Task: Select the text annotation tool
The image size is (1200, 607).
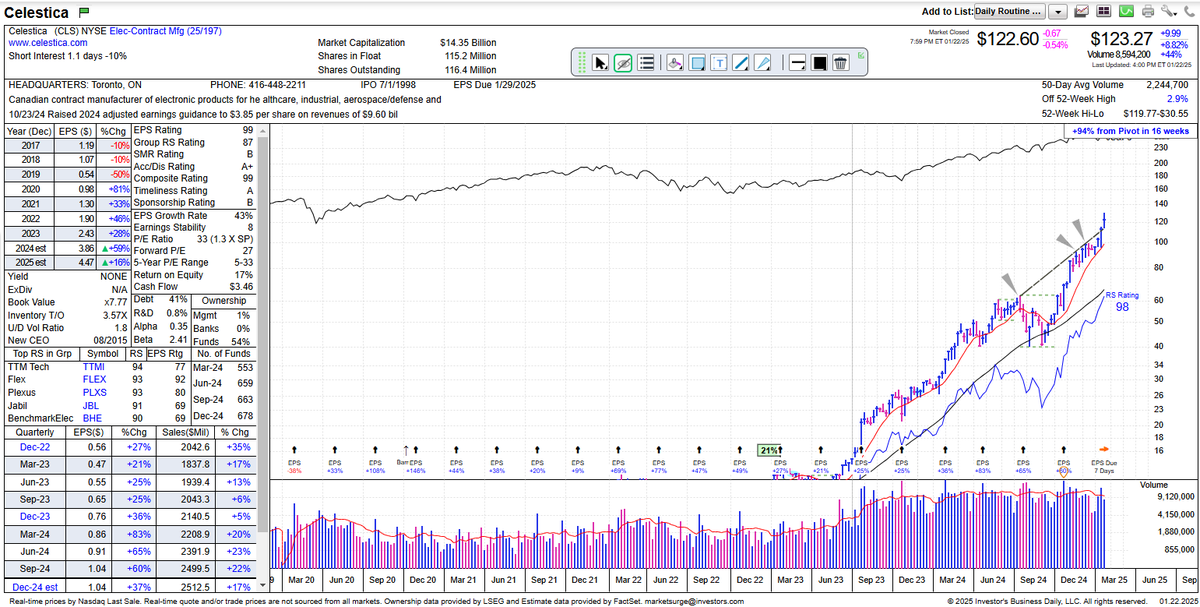Action: (x=719, y=63)
